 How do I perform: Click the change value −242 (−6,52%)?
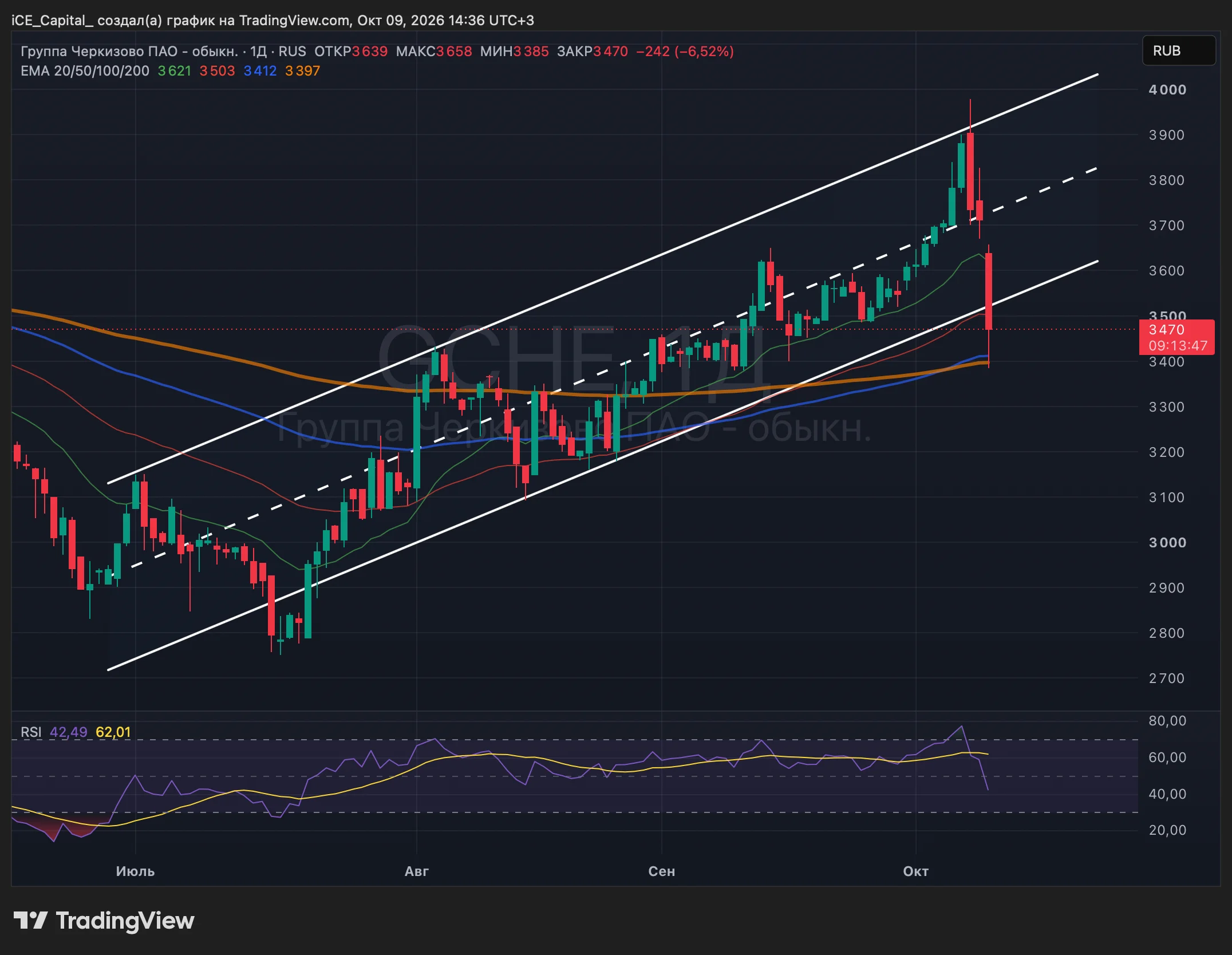pyautogui.click(x=685, y=52)
